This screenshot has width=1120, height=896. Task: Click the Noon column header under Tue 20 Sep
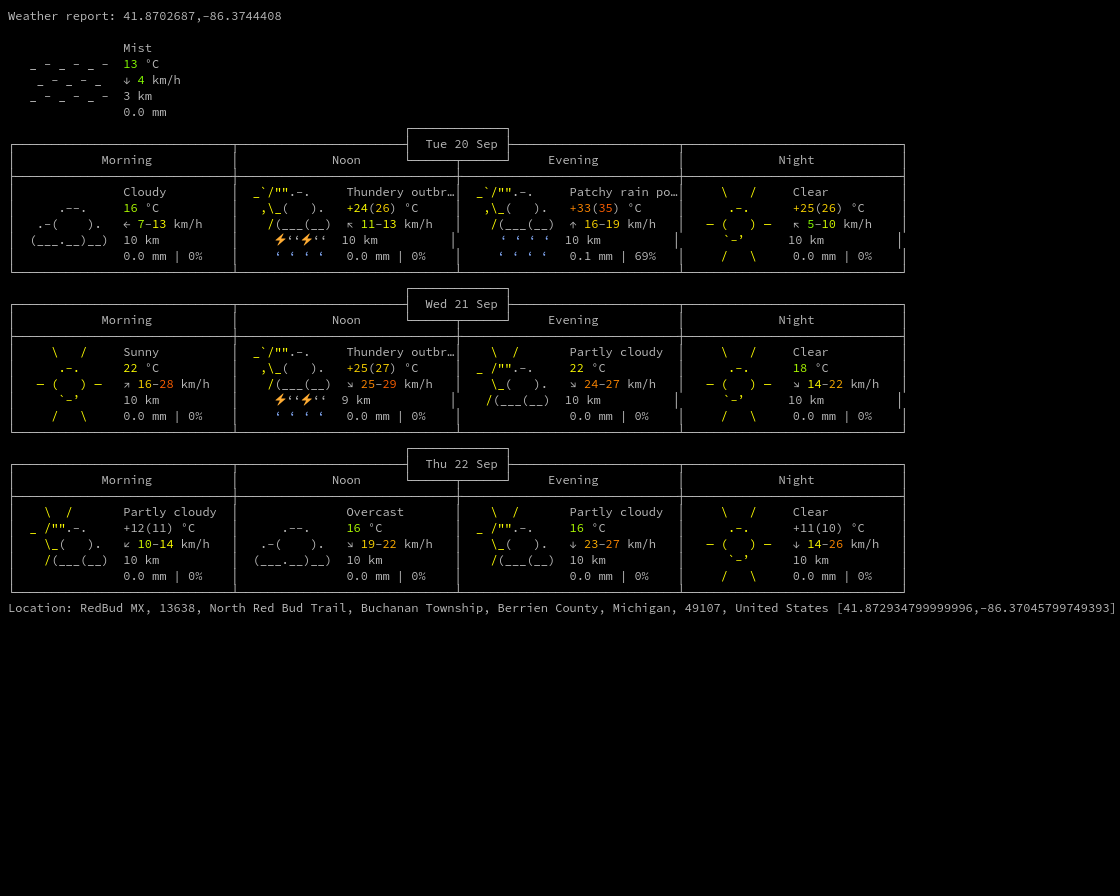point(346,161)
